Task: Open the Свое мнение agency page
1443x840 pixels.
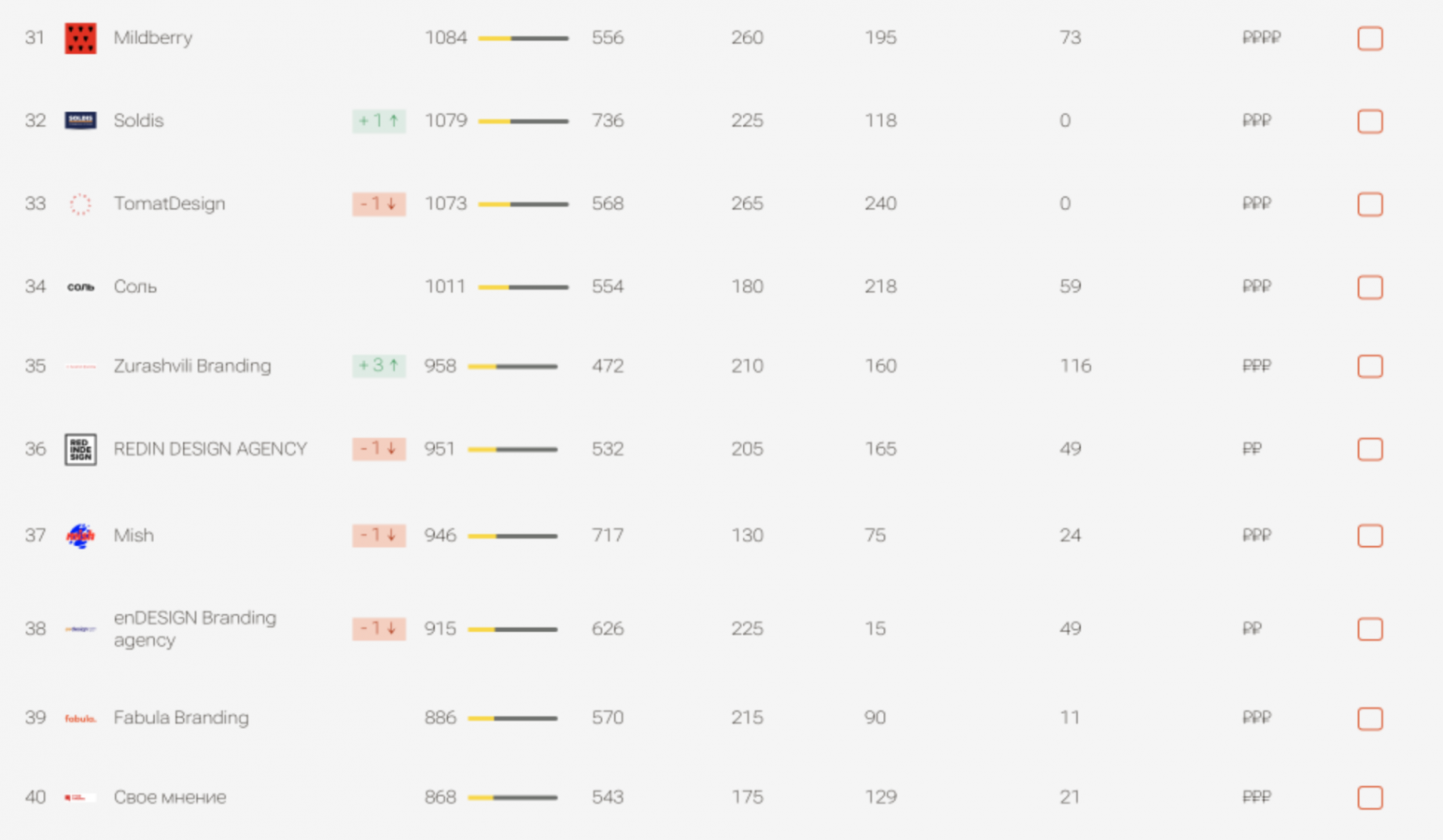Action: 170,797
